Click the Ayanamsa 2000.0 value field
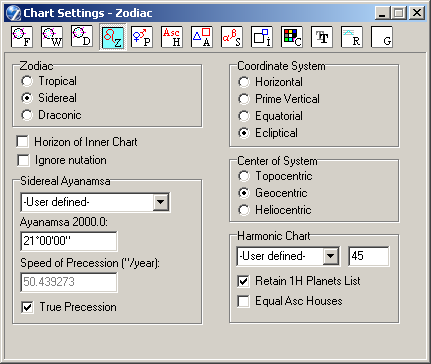 click(x=69, y=241)
